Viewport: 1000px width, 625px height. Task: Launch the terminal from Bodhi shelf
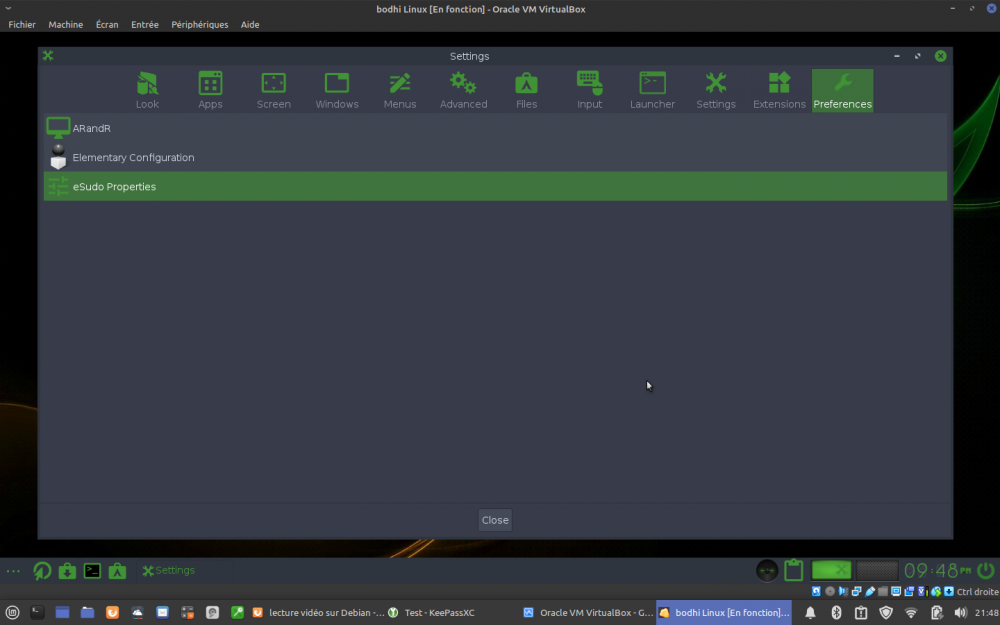pyautogui.click(x=92, y=571)
